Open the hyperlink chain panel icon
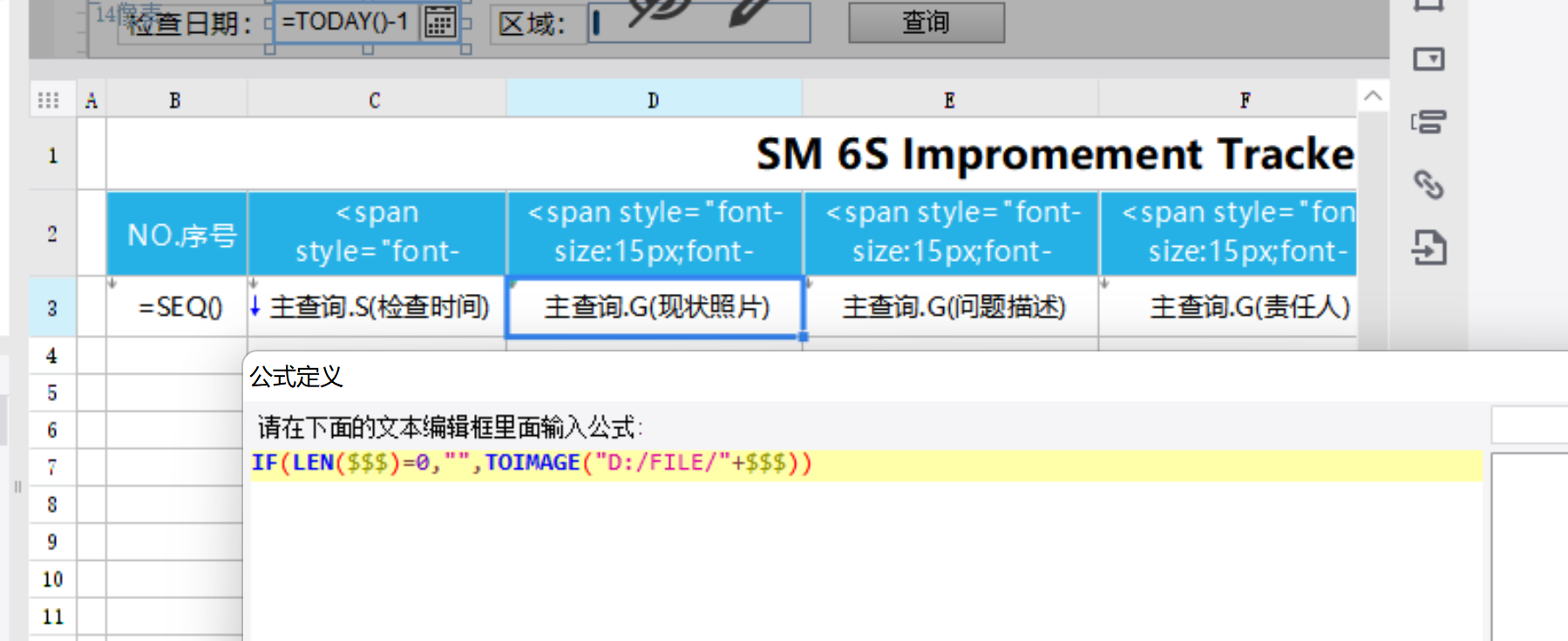This screenshot has height=641, width=1568. point(1429,184)
